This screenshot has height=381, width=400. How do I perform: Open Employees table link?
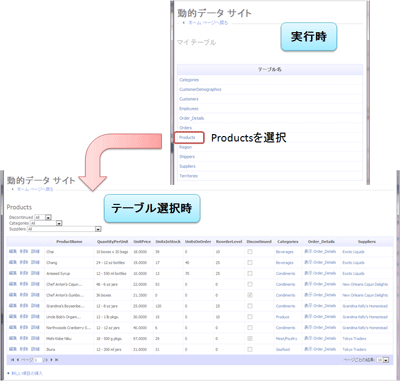click(x=189, y=109)
